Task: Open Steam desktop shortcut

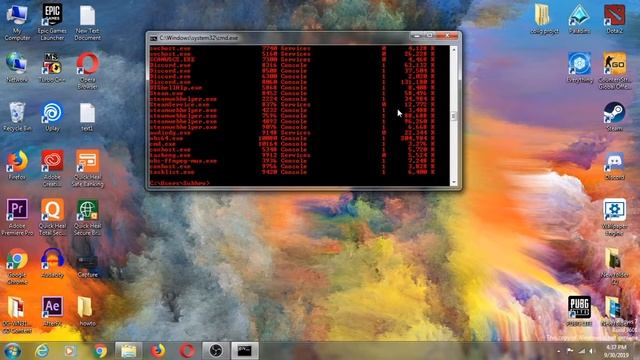Action: (x=614, y=116)
